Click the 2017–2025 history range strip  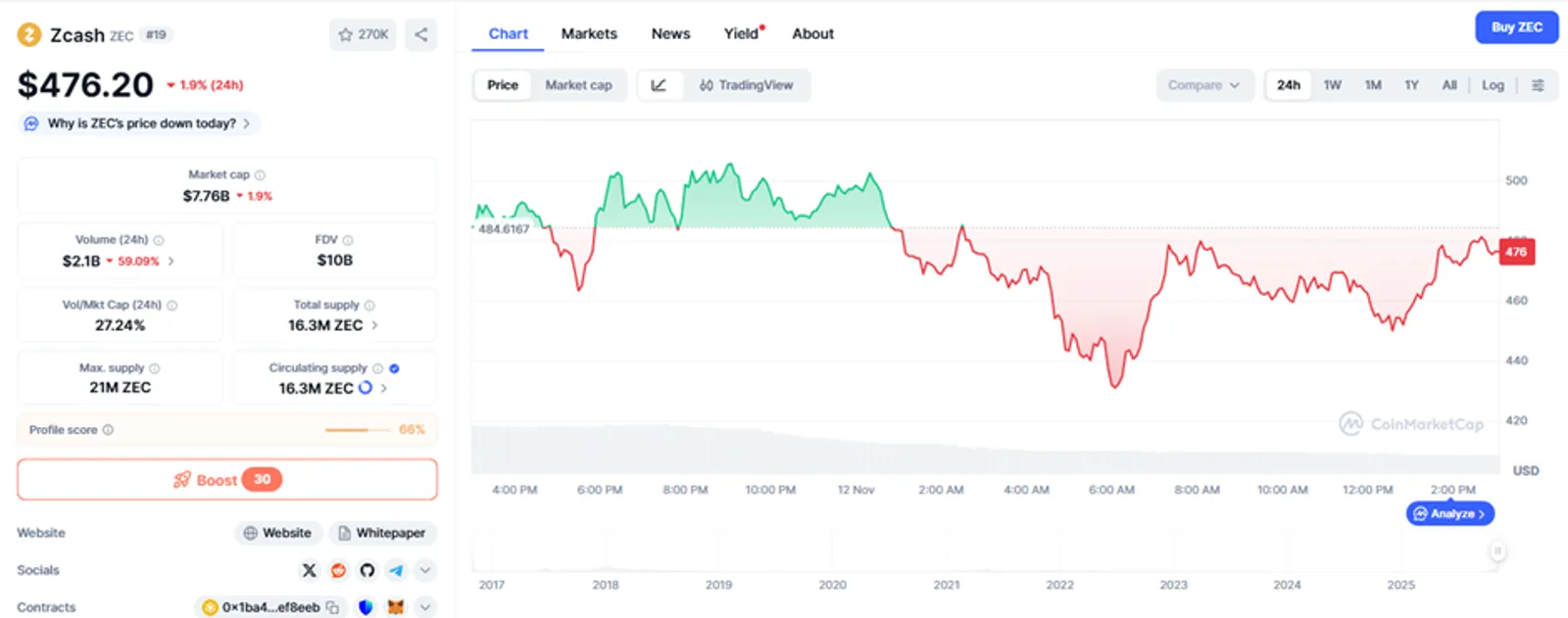[x=986, y=552]
